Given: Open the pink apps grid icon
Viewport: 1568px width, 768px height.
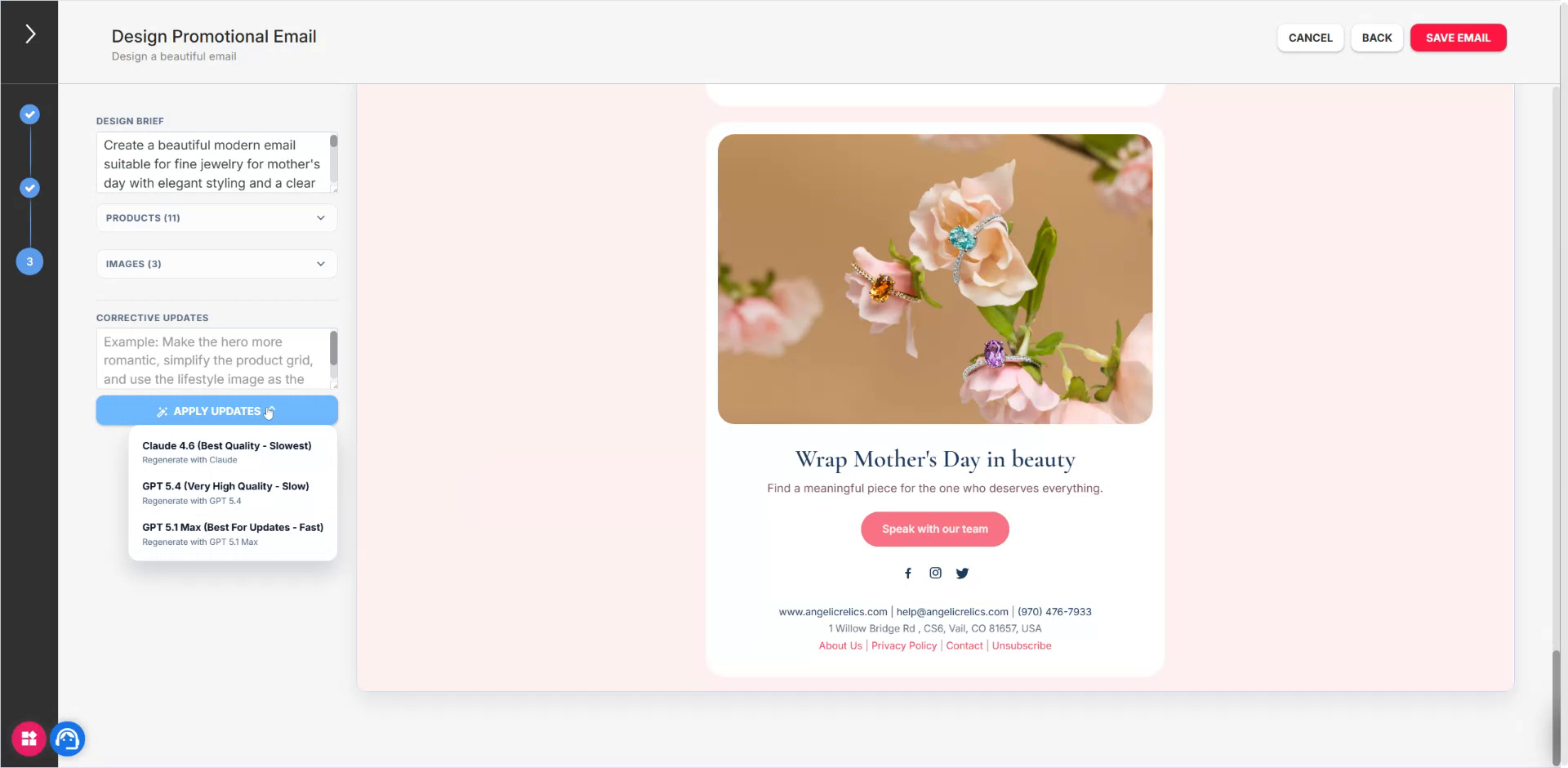Looking at the screenshot, I should coord(29,739).
